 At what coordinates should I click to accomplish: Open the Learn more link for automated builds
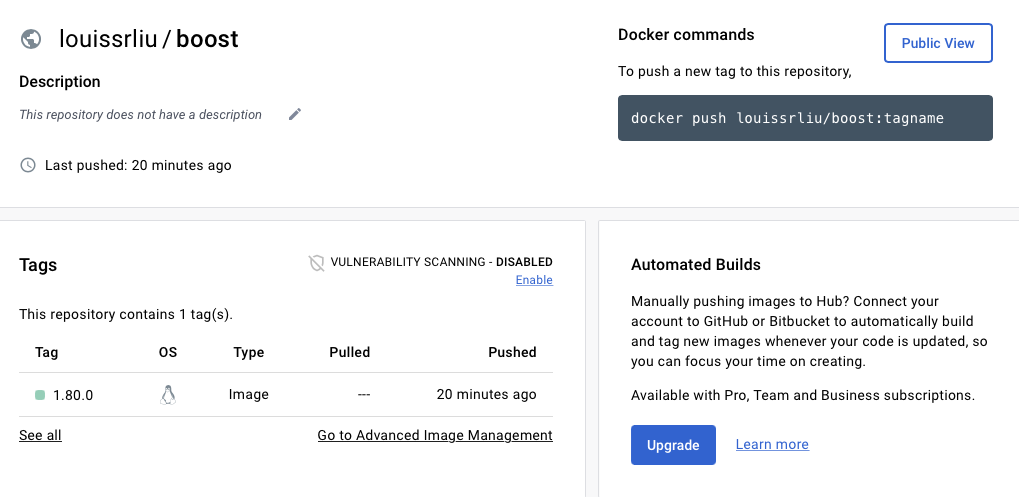[772, 444]
